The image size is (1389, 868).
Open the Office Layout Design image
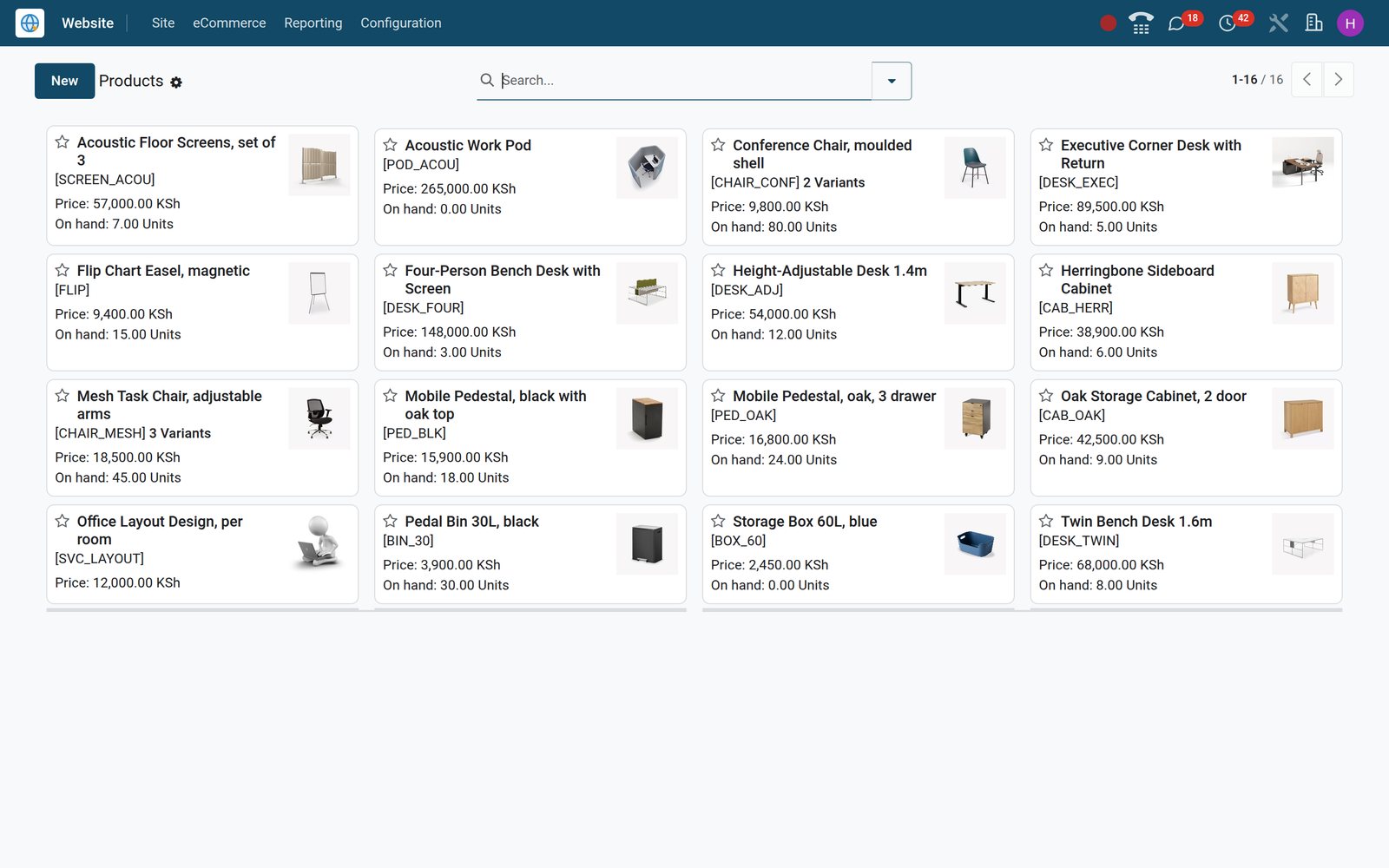319,544
